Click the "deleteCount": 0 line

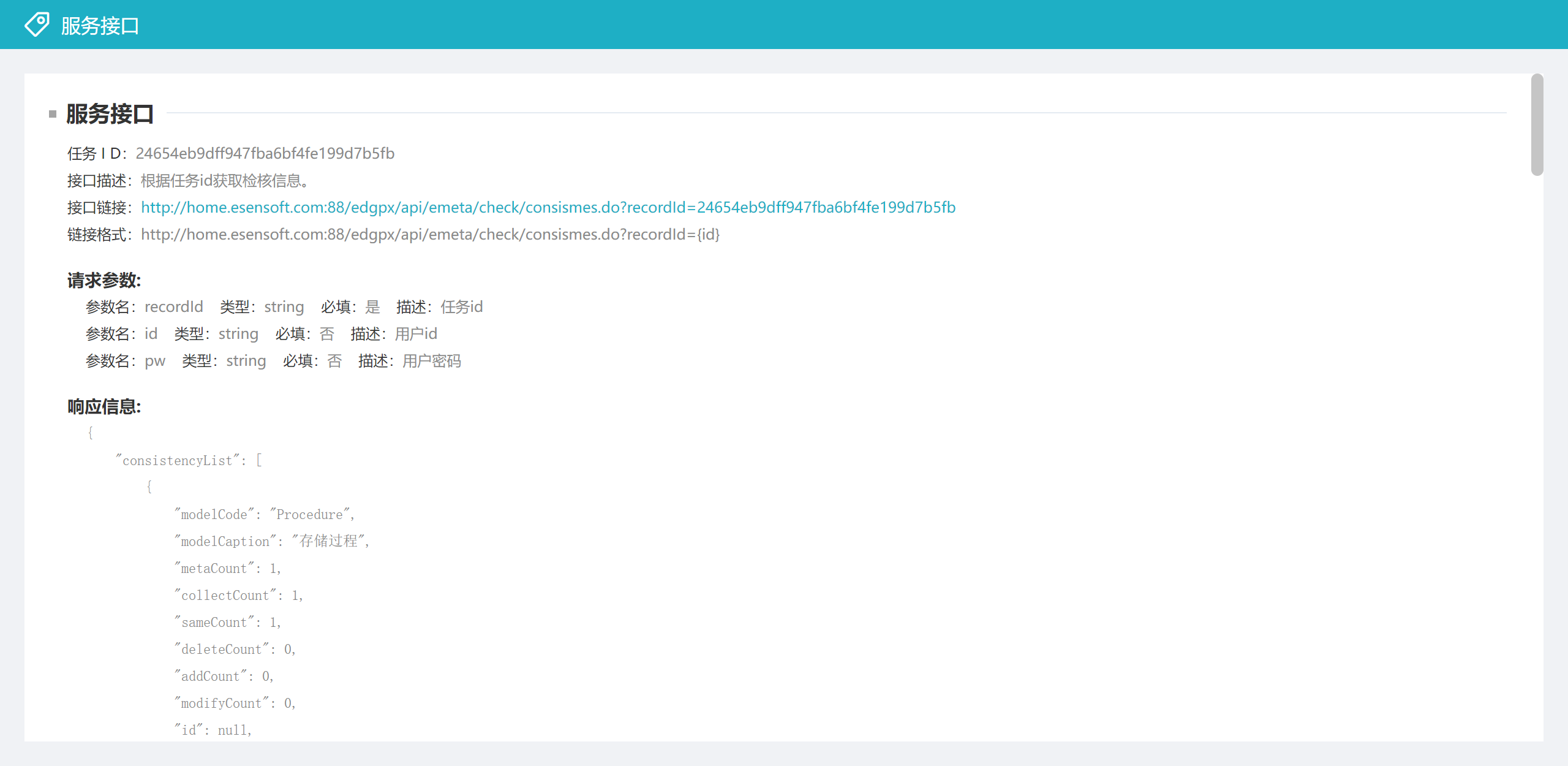click(235, 649)
